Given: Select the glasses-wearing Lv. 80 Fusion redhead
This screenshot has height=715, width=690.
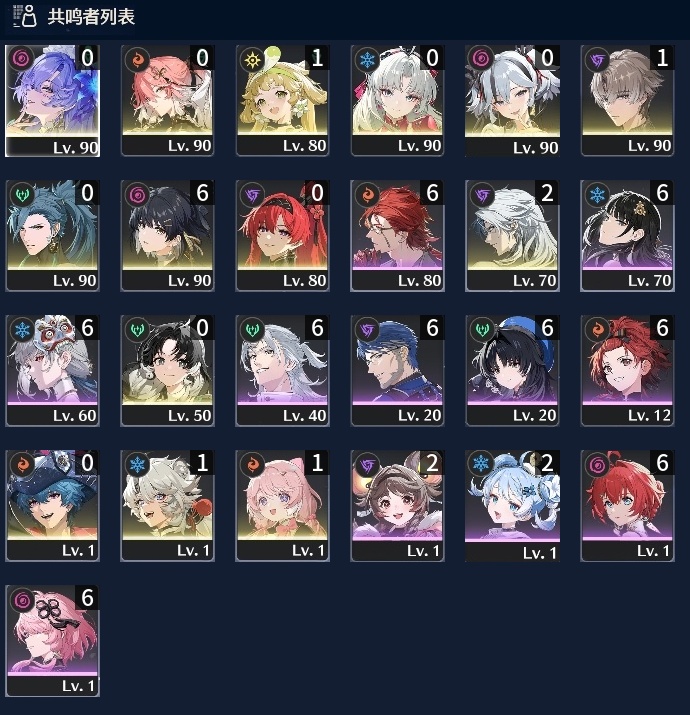Looking at the screenshot, I should pos(397,236).
